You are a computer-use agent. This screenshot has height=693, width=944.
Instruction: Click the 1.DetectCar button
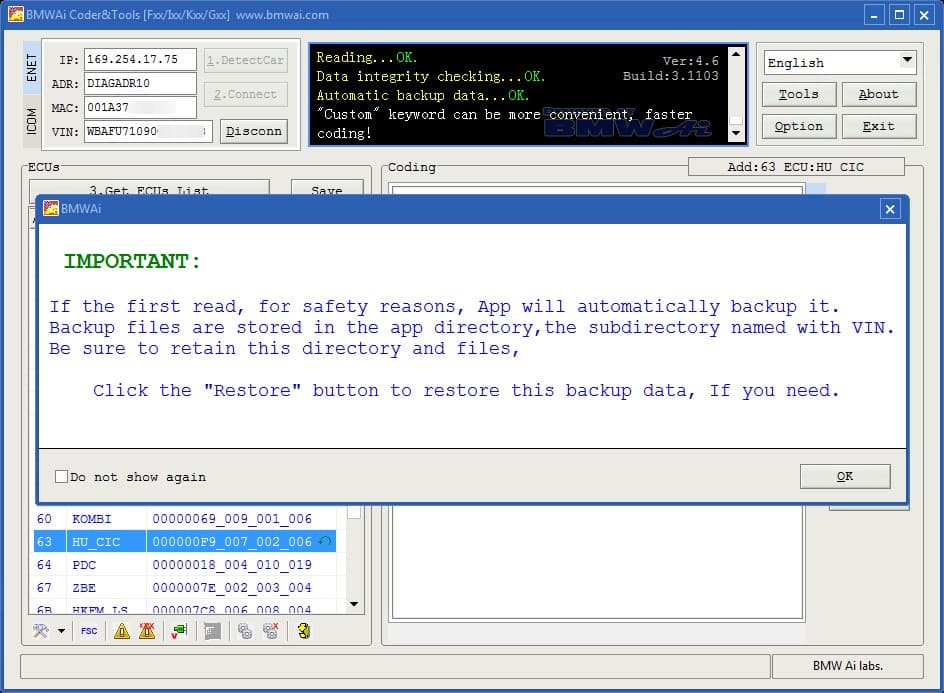tap(245, 60)
